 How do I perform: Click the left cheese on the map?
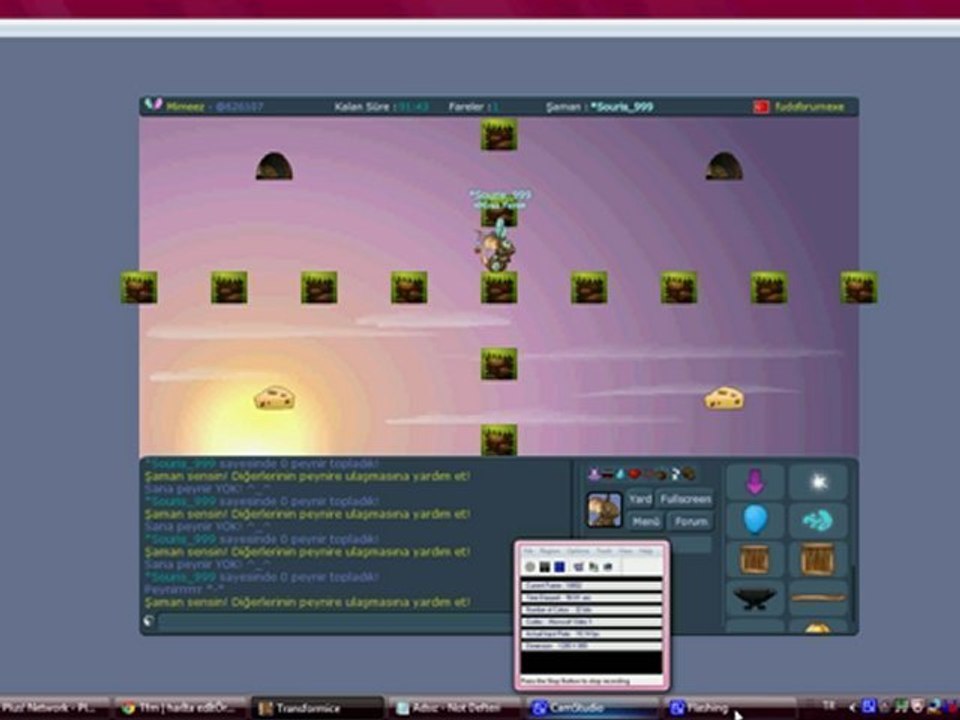pyautogui.click(x=274, y=397)
